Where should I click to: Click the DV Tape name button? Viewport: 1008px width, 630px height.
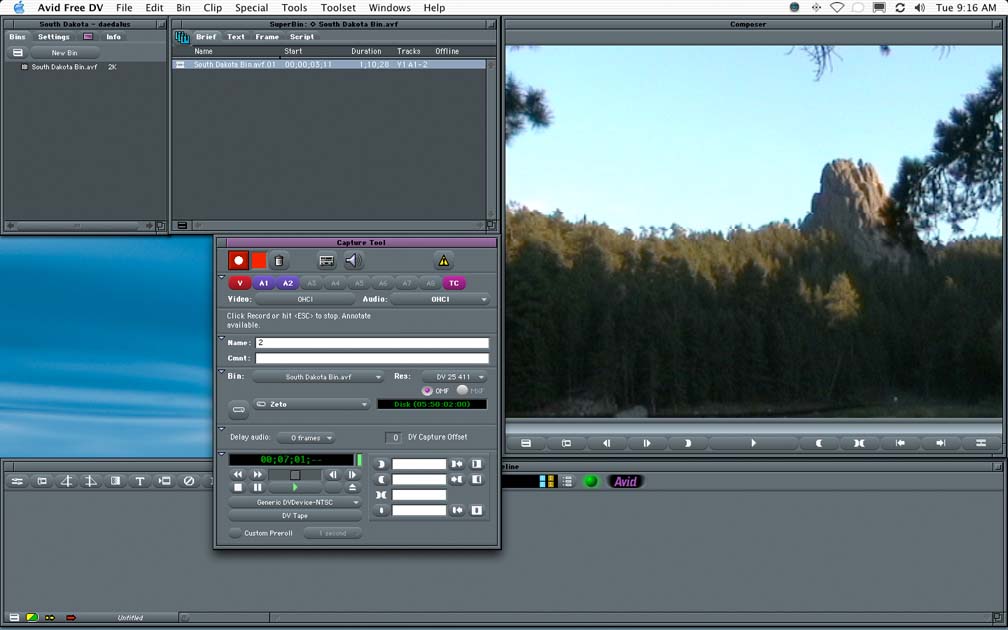[x=295, y=516]
